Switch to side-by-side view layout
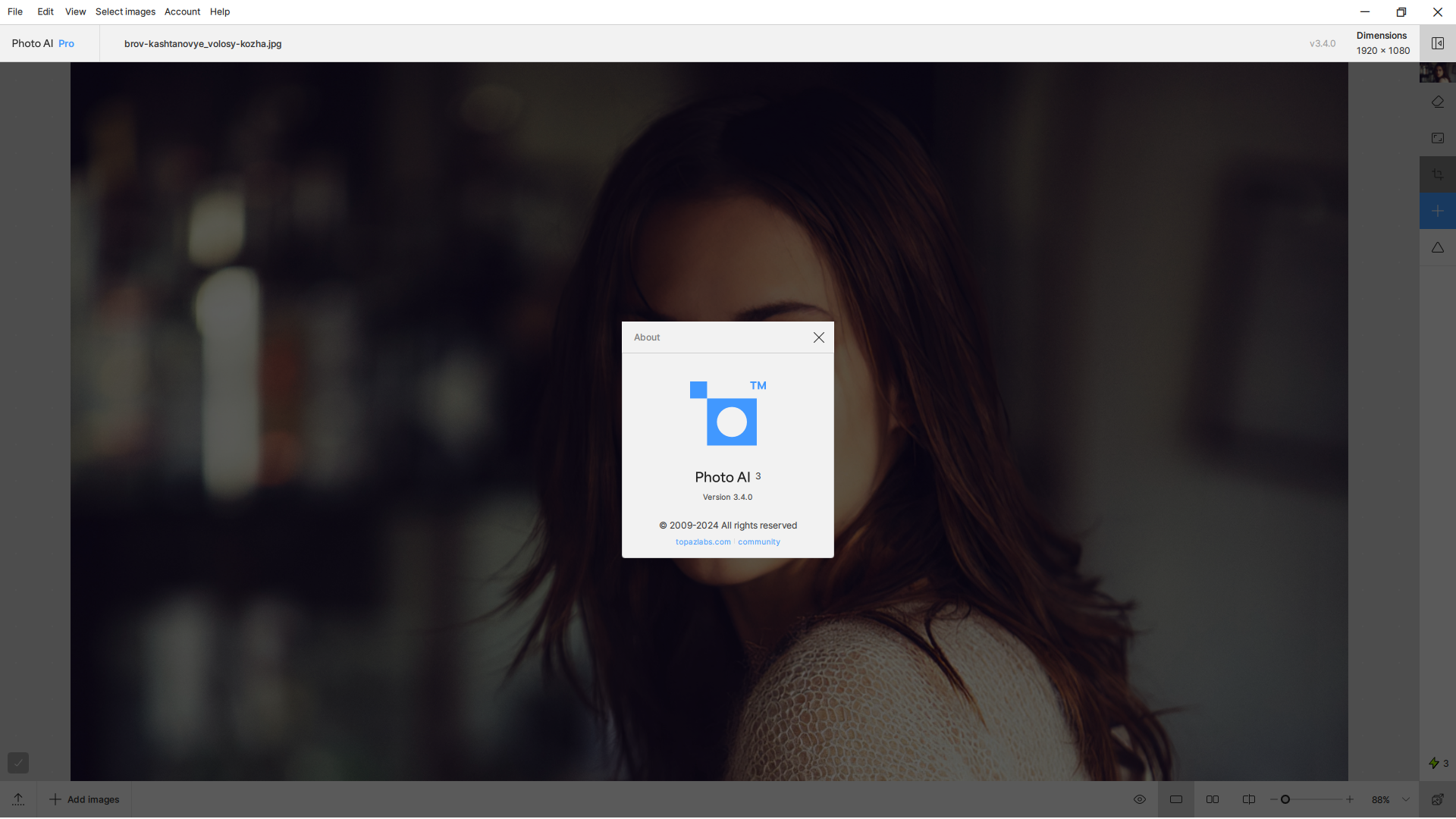The image size is (1456, 819). (x=1213, y=799)
